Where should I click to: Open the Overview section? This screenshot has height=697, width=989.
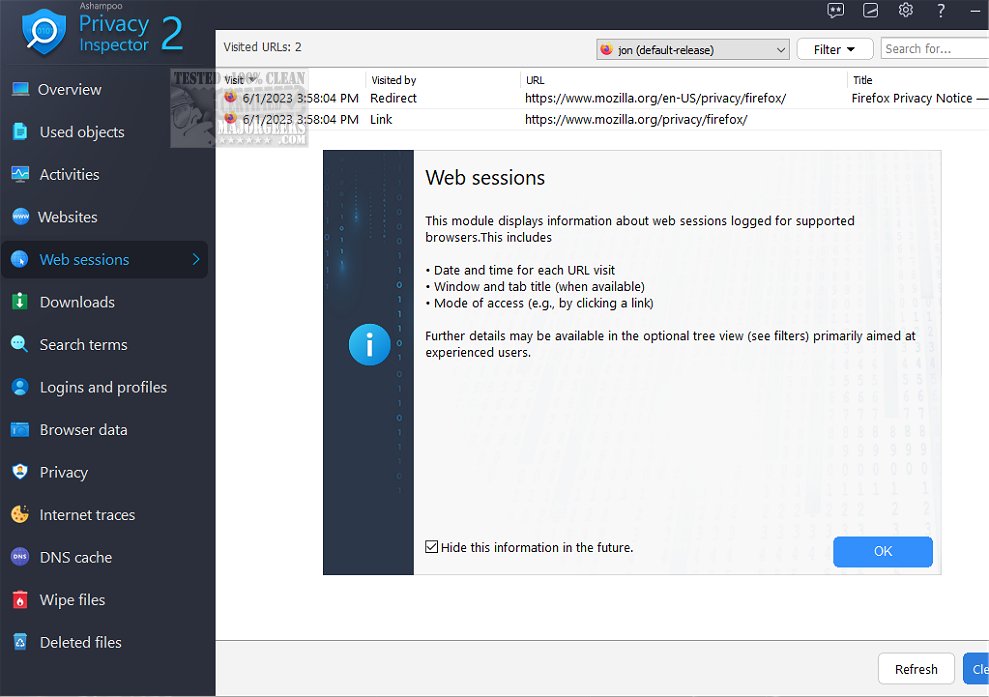tap(69, 90)
